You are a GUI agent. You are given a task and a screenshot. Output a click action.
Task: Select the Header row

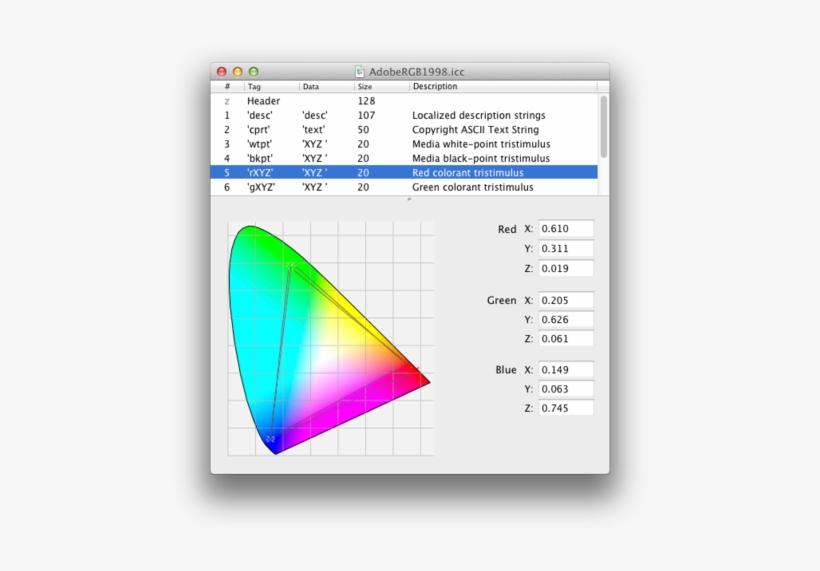(404, 101)
